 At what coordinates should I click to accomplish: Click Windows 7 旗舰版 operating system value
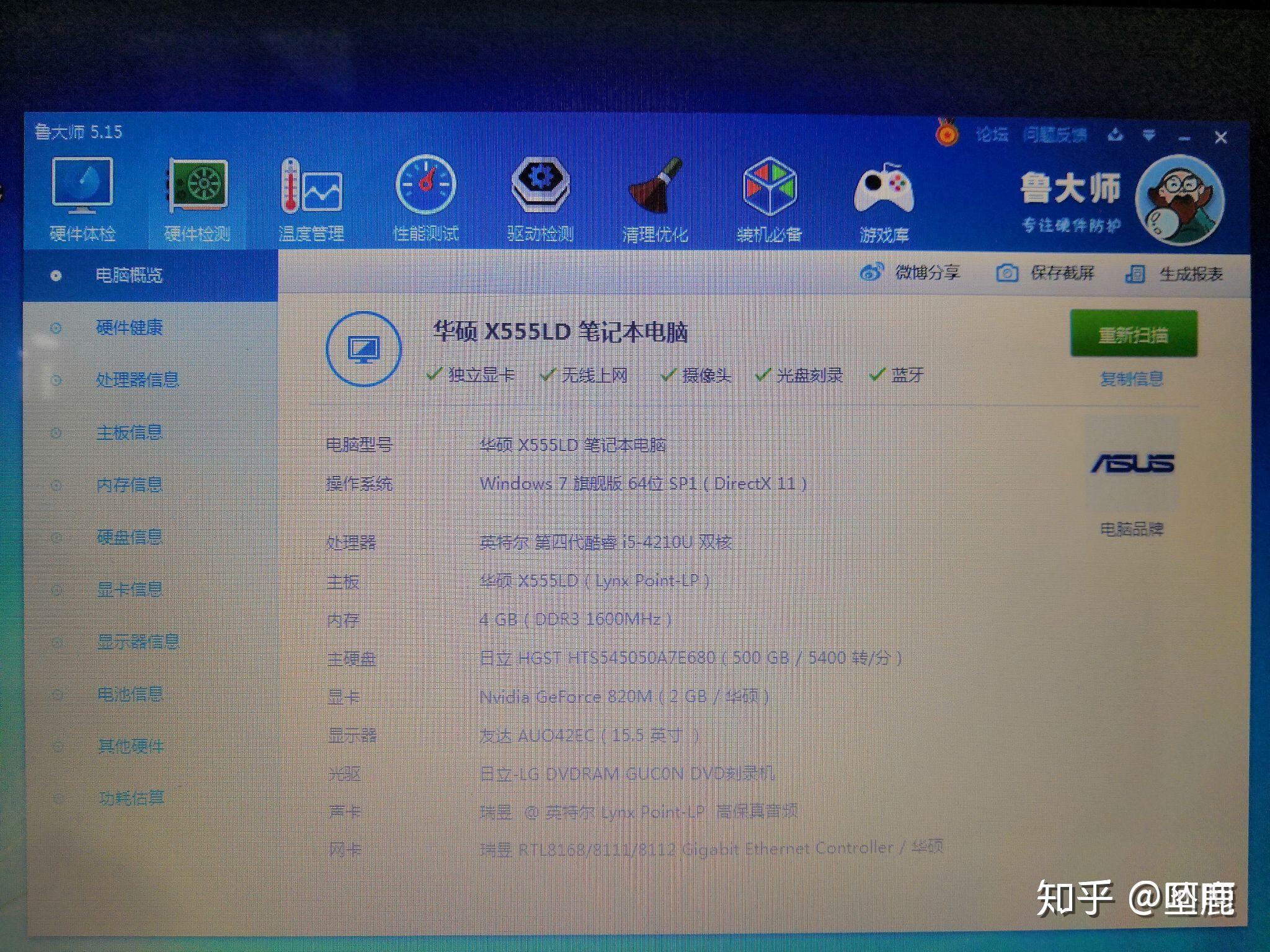coord(644,483)
